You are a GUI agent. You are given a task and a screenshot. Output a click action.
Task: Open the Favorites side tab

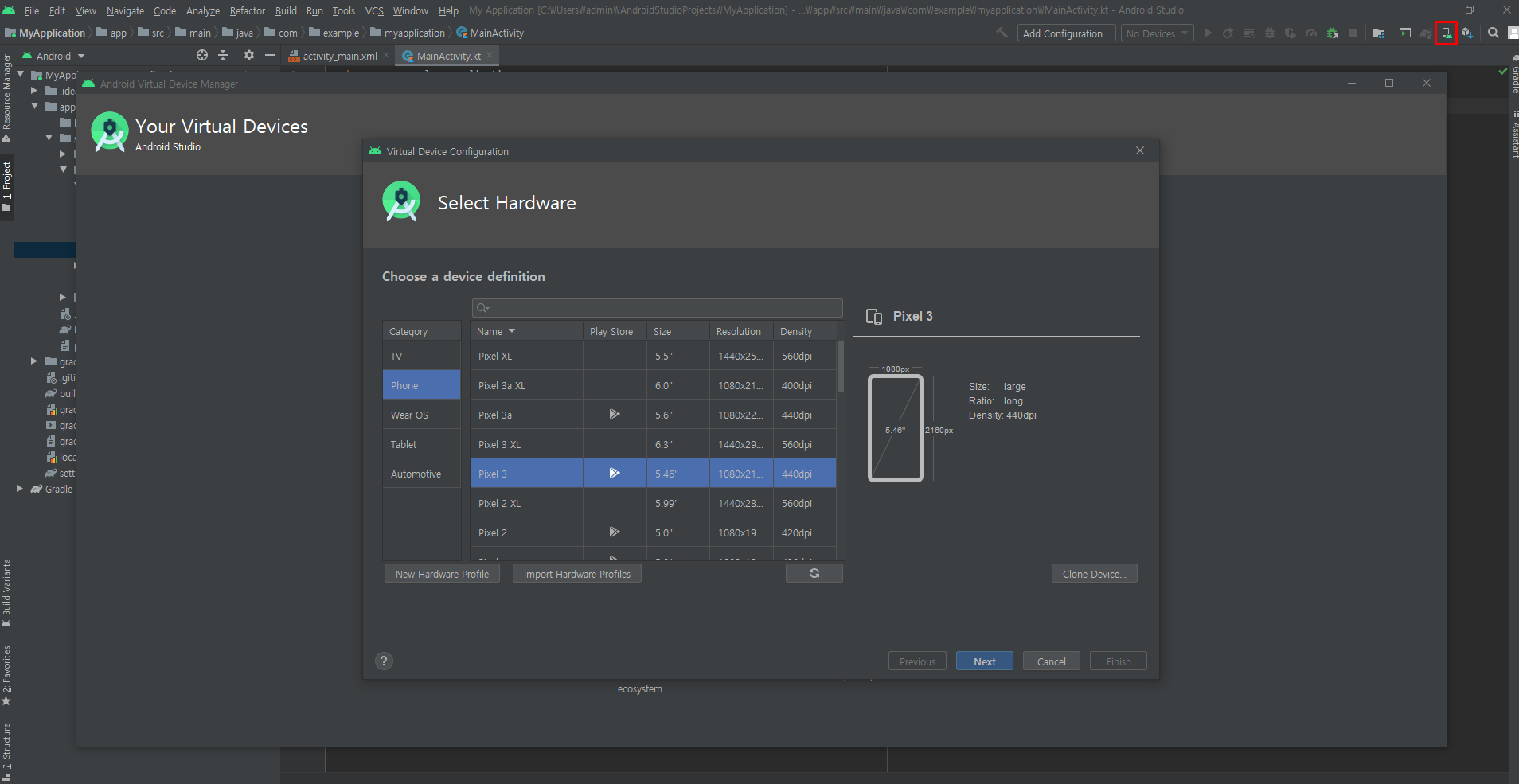[6, 675]
